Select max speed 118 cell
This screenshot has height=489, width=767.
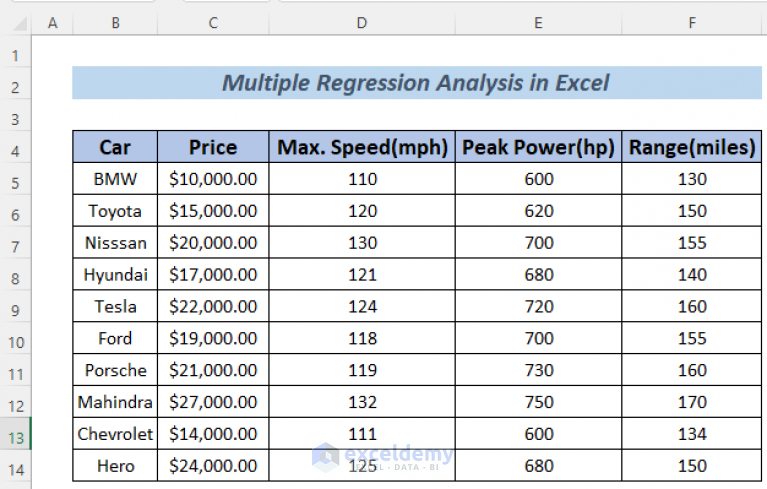point(362,338)
